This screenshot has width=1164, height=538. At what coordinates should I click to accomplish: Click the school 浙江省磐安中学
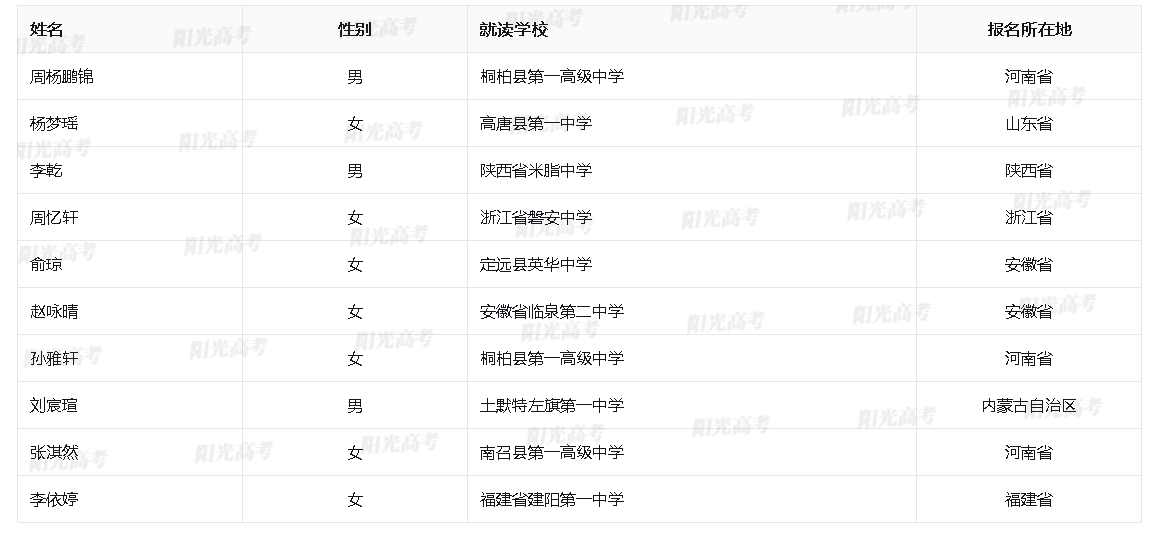(x=536, y=217)
